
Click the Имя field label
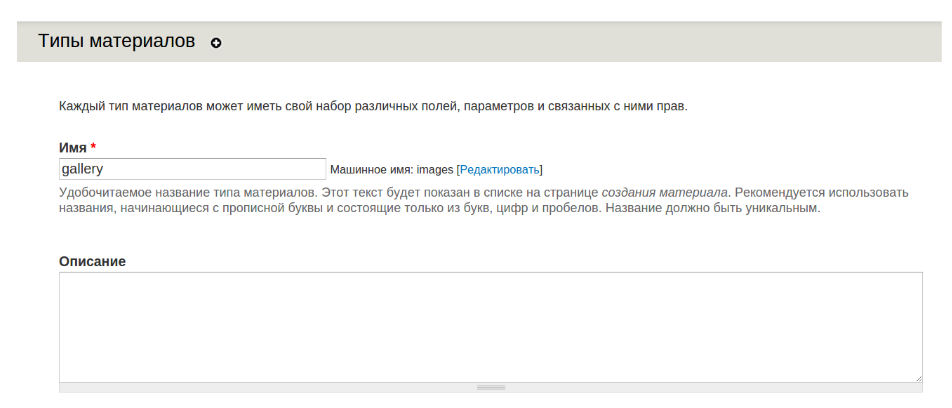point(72,148)
